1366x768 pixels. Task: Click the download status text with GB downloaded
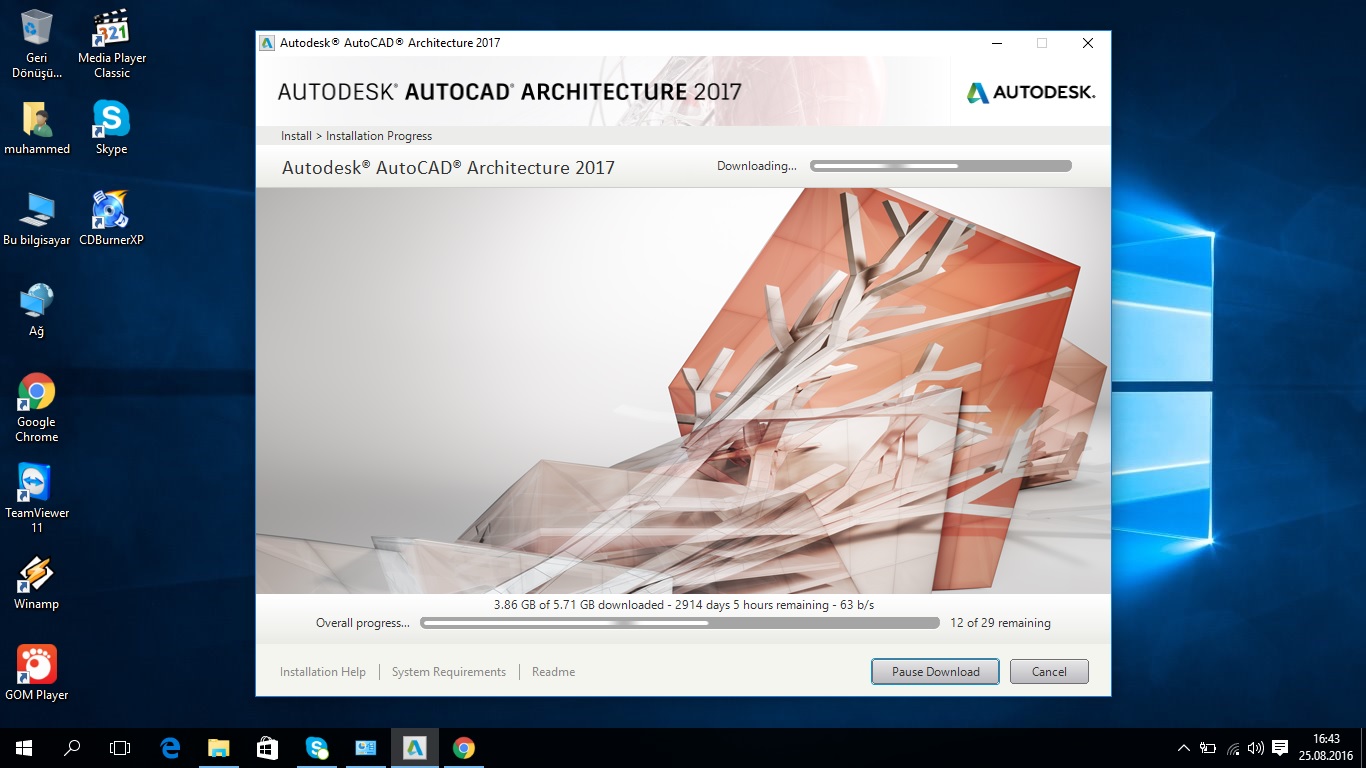pyautogui.click(x=684, y=605)
